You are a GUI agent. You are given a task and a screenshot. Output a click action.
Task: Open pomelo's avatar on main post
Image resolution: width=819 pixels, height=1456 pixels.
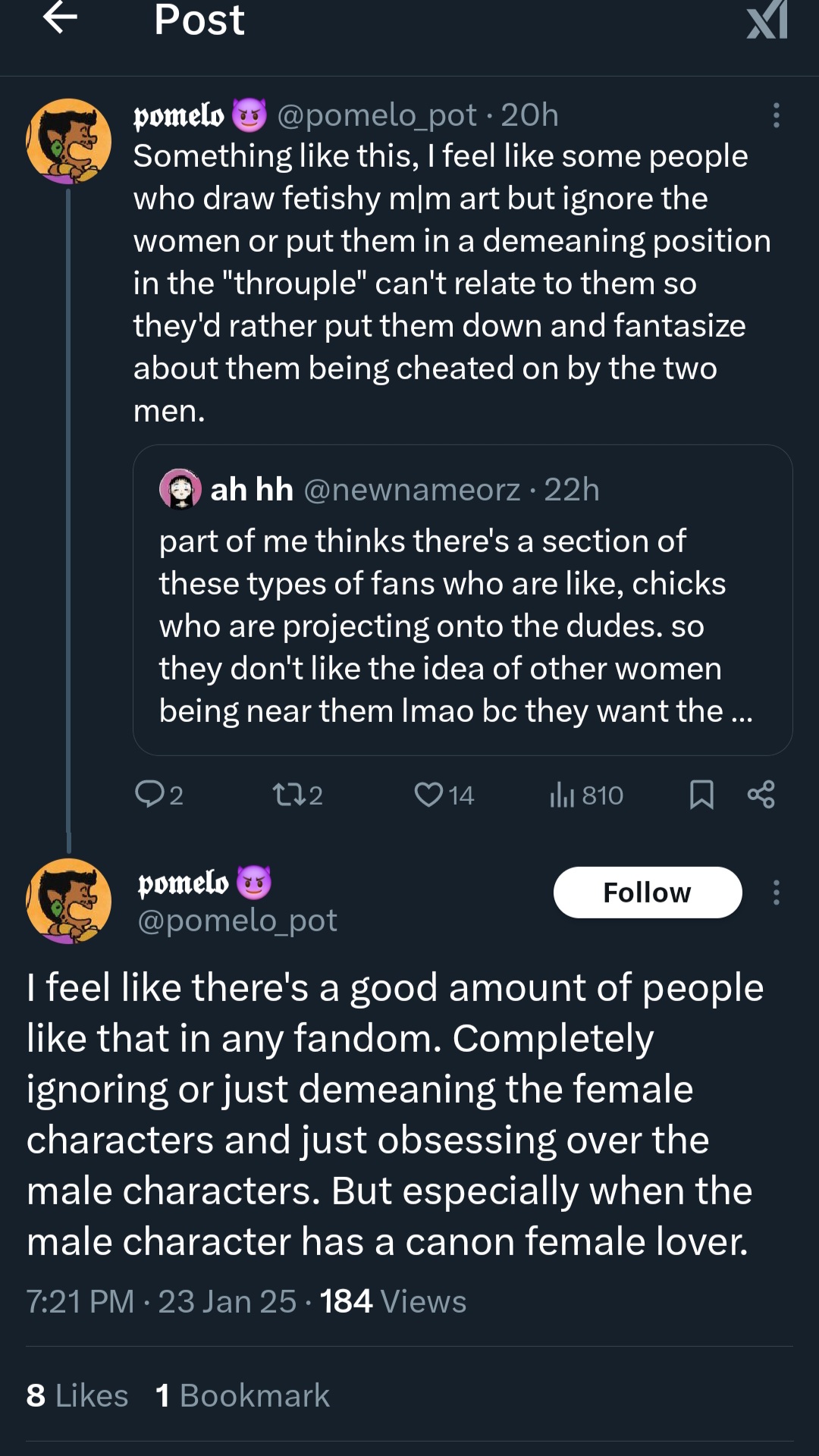pyautogui.click(x=69, y=901)
